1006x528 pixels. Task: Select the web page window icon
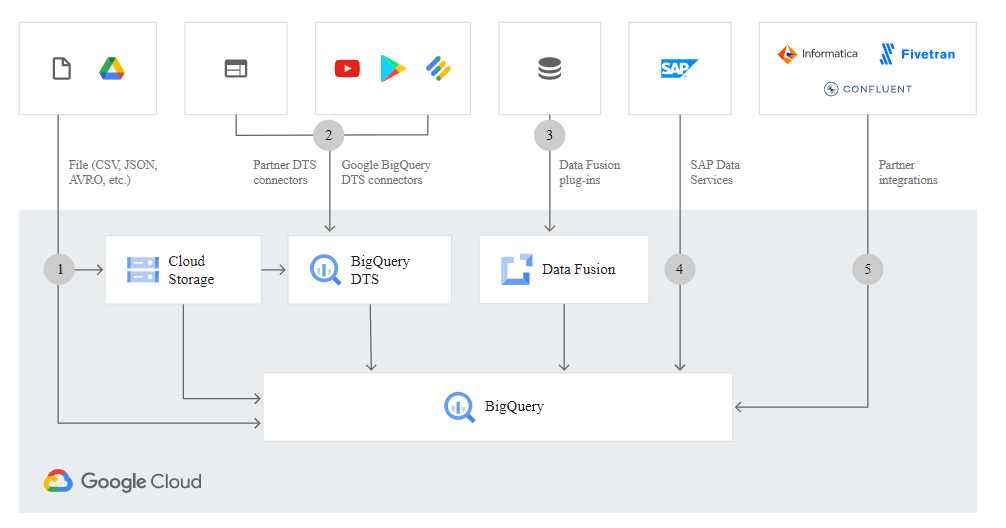pos(235,69)
